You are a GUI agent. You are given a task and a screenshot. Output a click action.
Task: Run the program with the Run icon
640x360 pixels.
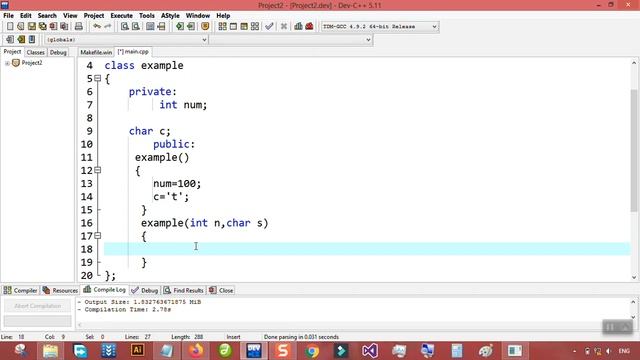233,27
